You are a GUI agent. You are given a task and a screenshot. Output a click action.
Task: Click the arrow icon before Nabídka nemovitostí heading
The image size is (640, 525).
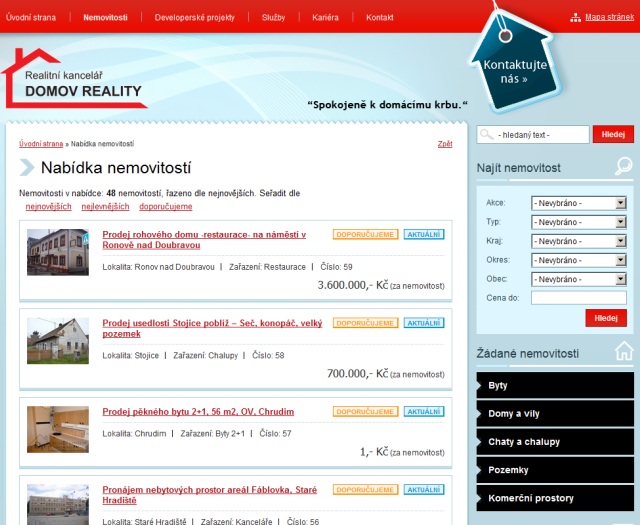[27, 167]
